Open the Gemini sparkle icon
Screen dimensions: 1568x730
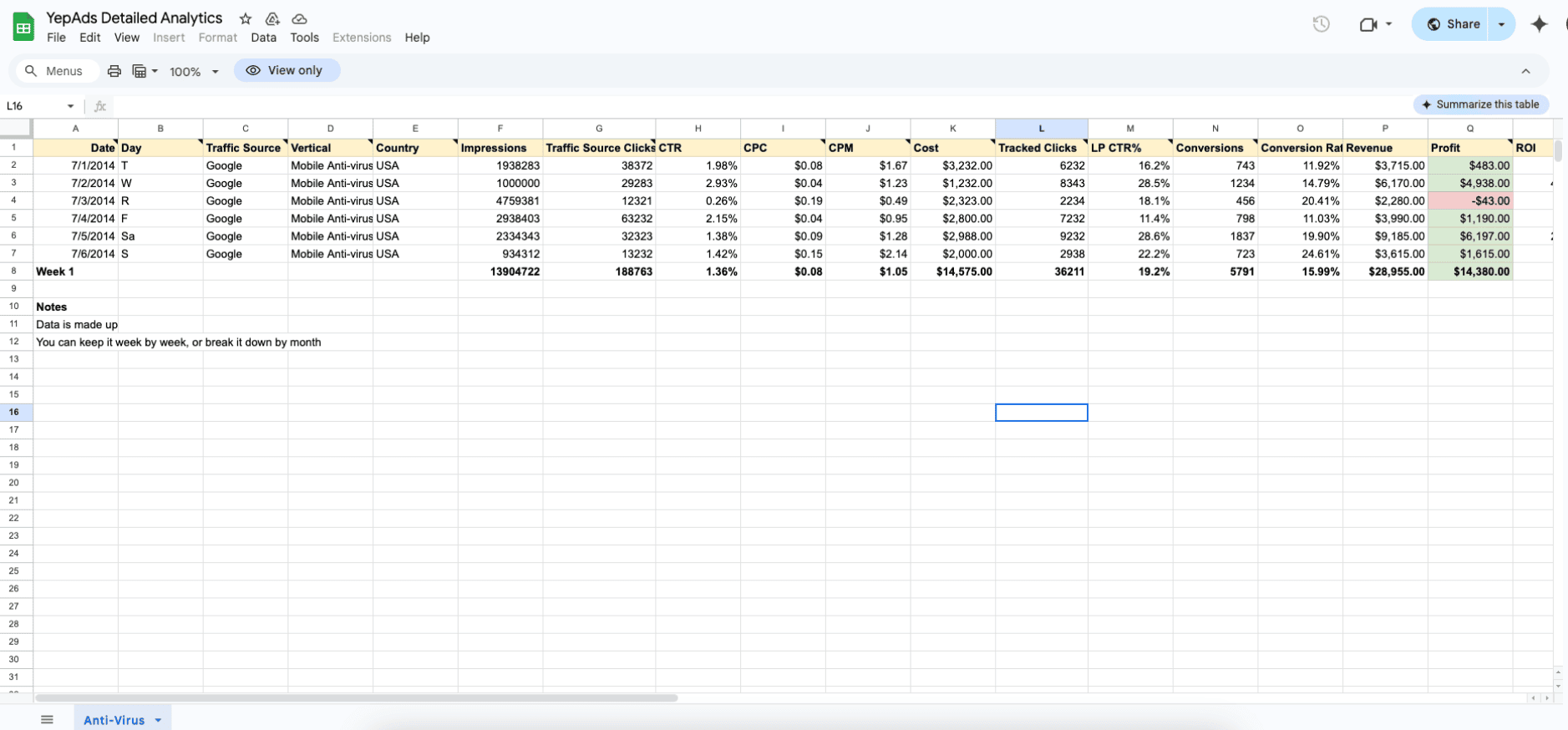click(x=1539, y=24)
